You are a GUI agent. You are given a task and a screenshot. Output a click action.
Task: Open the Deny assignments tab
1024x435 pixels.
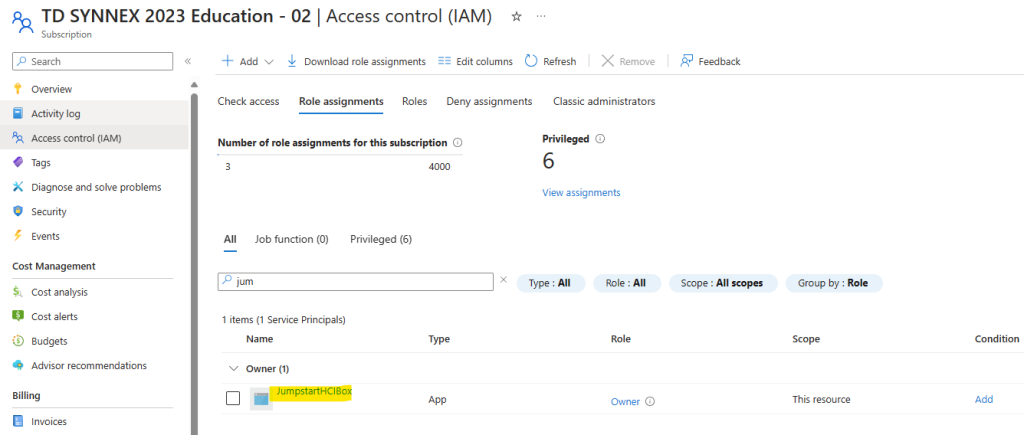pyautogui.click(x=489, y=101)
